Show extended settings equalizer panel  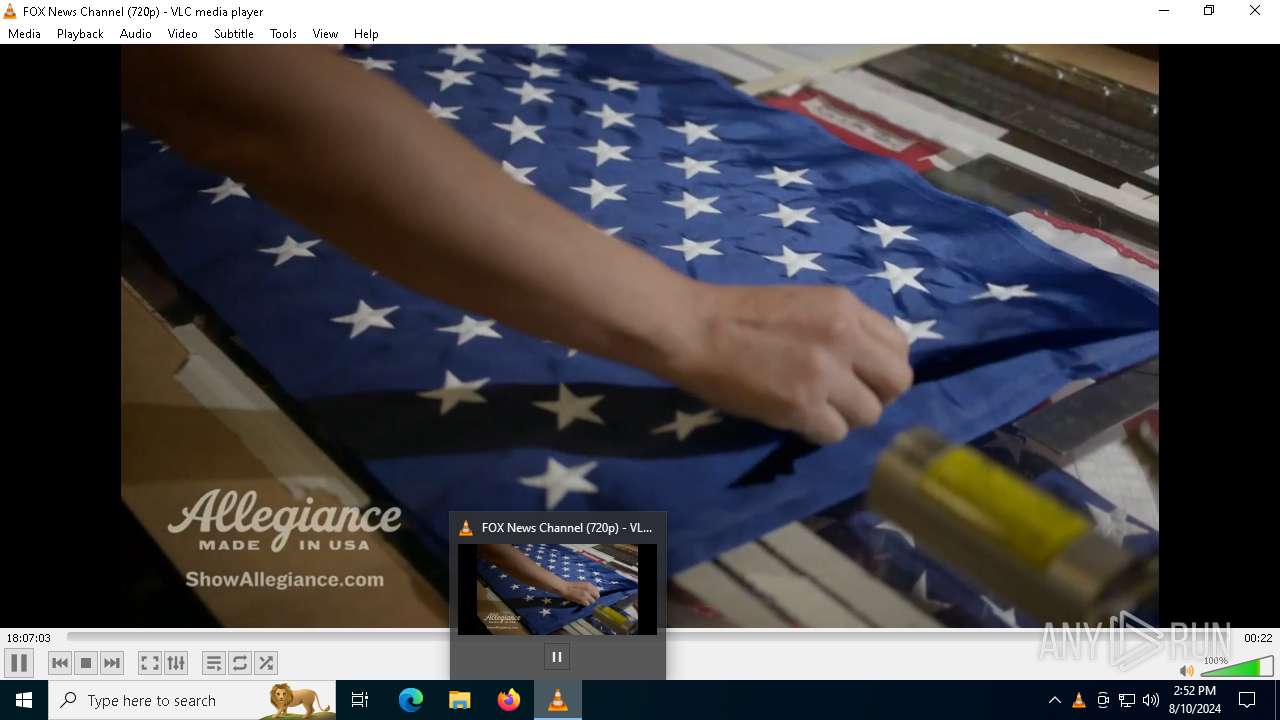tap(176, 663)
